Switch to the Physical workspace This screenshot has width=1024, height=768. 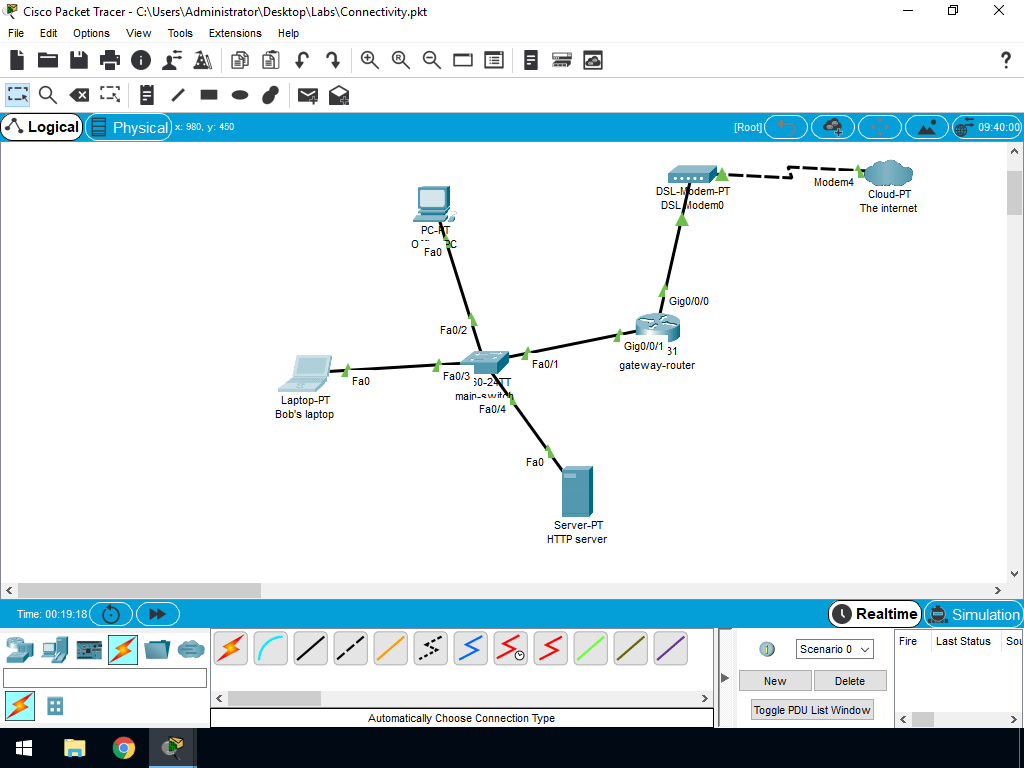(x=128, y=127)
